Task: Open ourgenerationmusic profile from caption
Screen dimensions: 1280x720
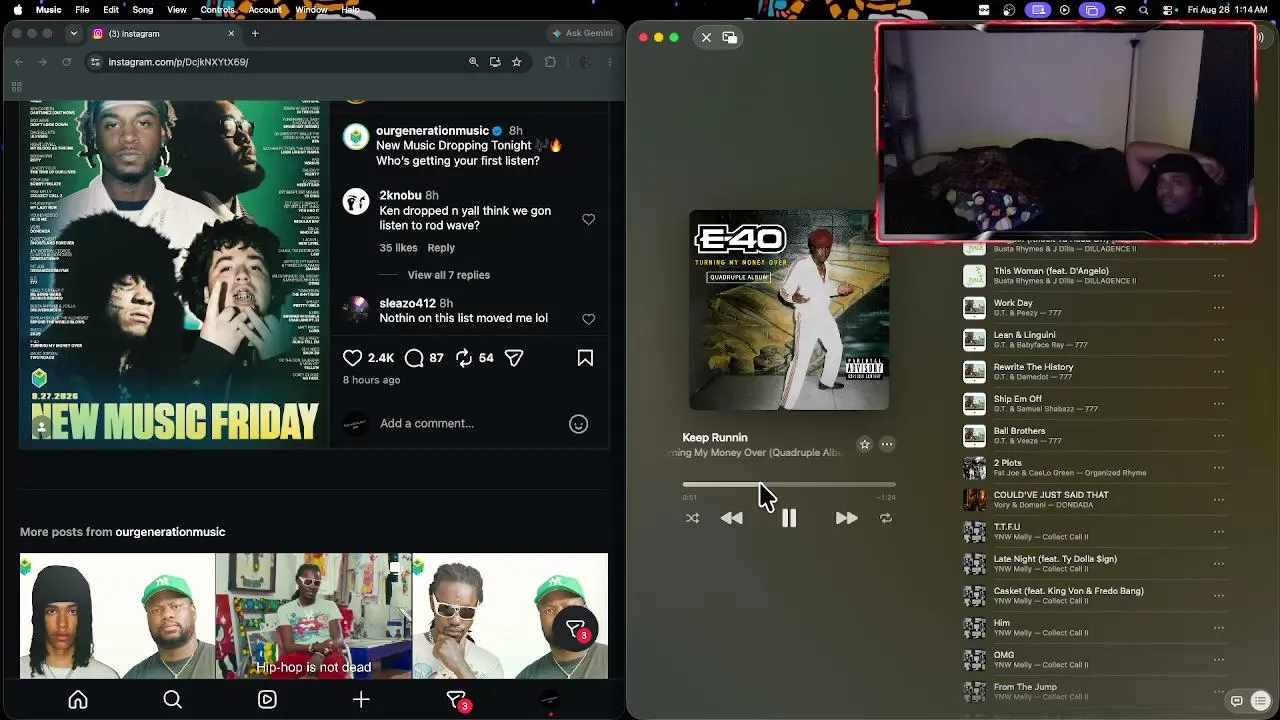Action: point(432,131)
